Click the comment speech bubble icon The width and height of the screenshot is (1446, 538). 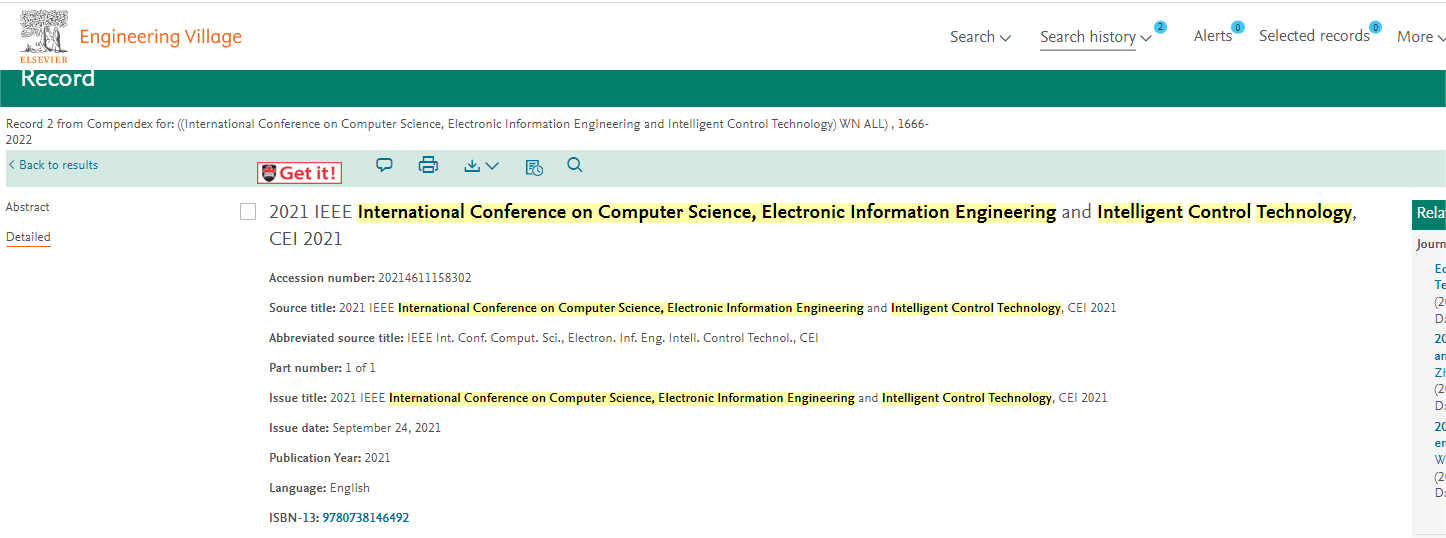coord(384,165)
